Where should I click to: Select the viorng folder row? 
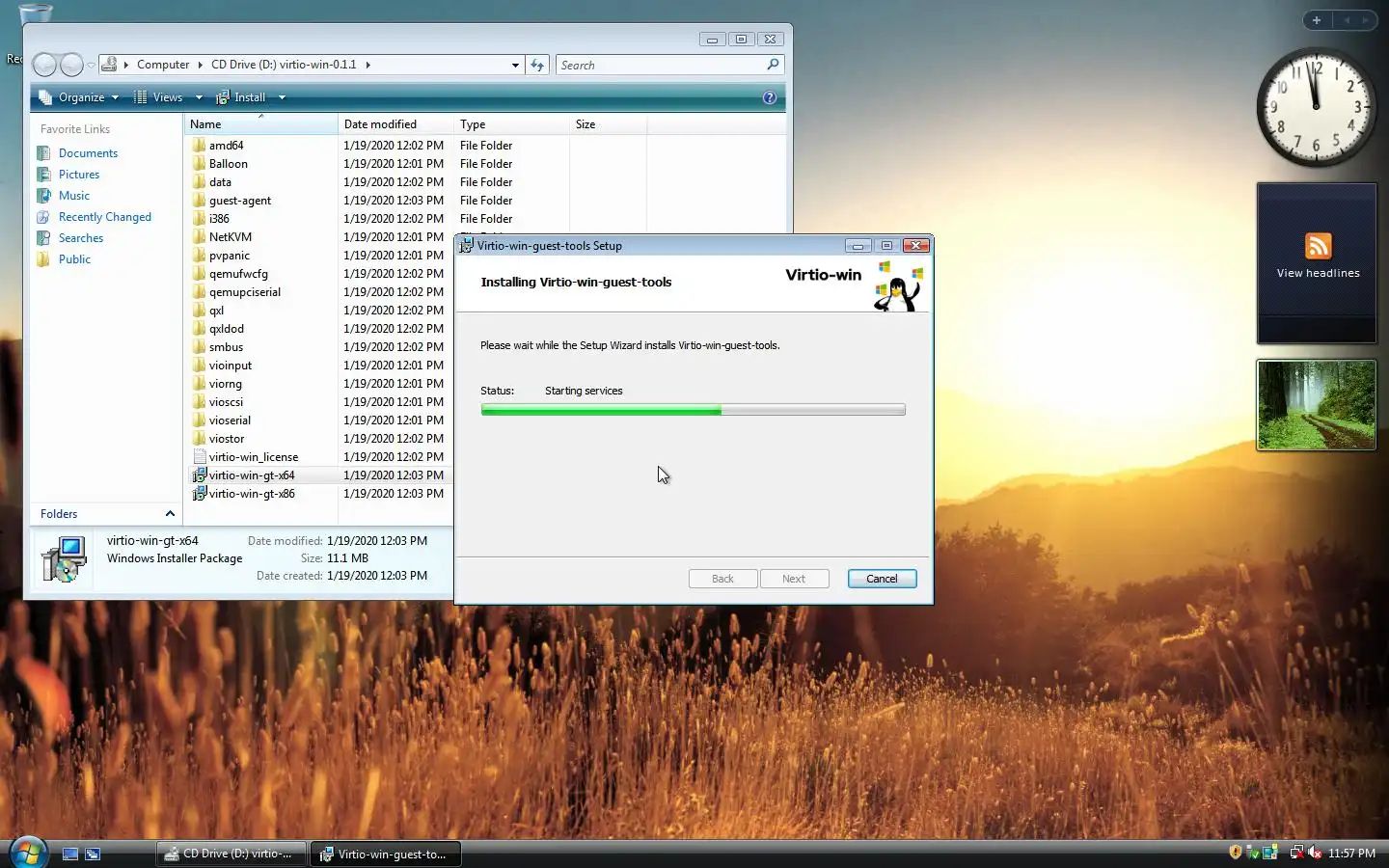pos(318,384)
